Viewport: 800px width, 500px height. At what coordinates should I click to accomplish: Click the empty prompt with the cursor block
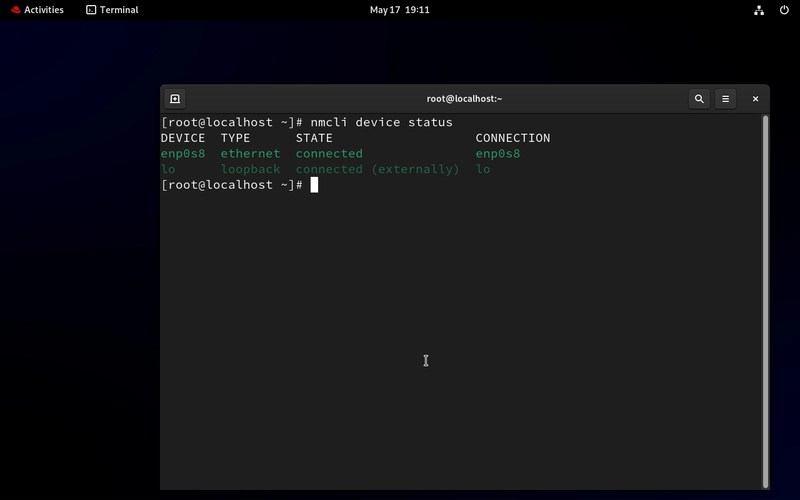[239, 185]
